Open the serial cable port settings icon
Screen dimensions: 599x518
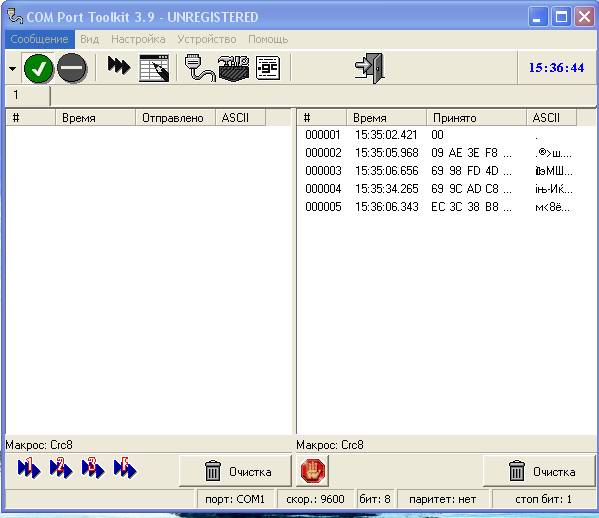coord(200,68)
